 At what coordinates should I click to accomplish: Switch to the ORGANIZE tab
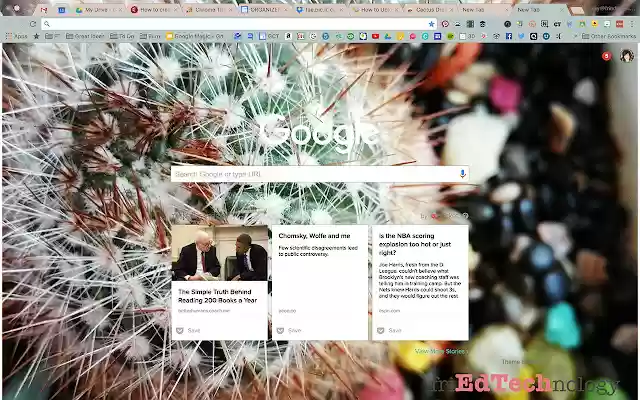[x=264, y=9]
